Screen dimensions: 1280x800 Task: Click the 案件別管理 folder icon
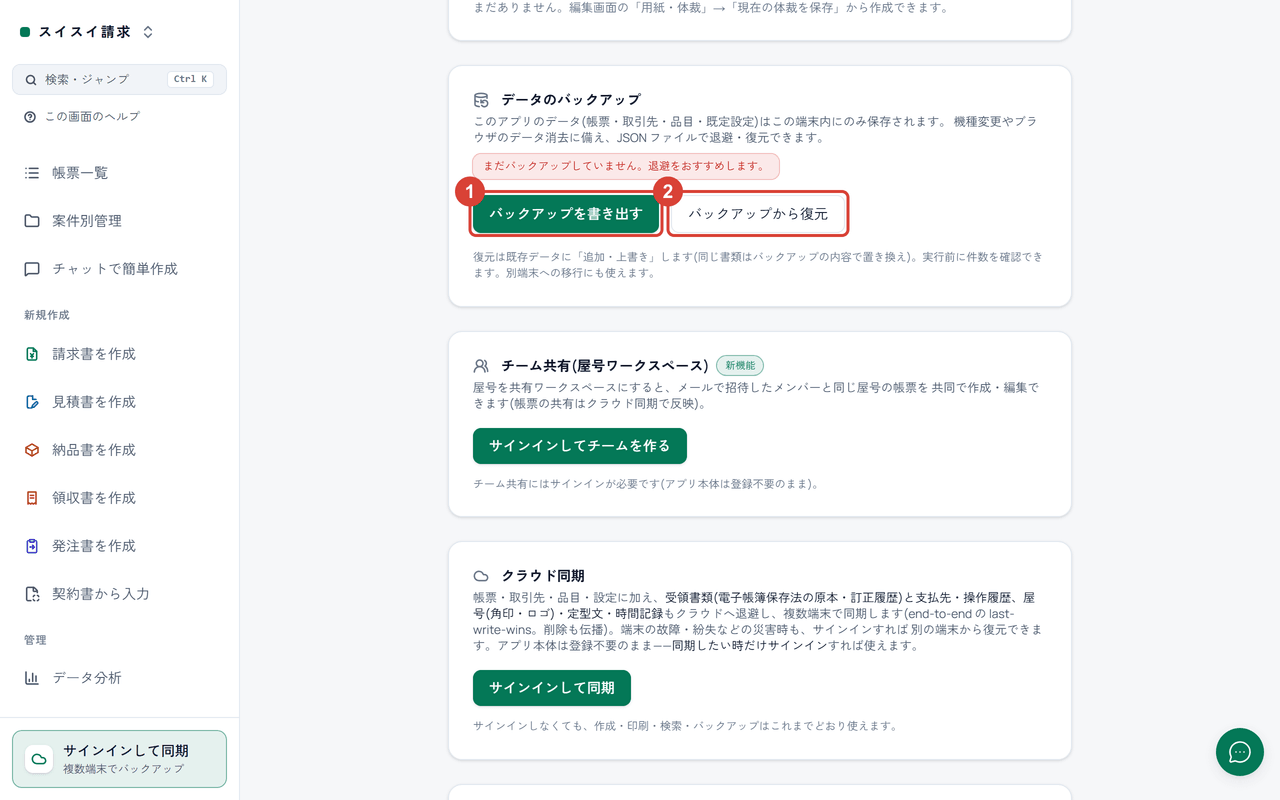coord(32,221)
